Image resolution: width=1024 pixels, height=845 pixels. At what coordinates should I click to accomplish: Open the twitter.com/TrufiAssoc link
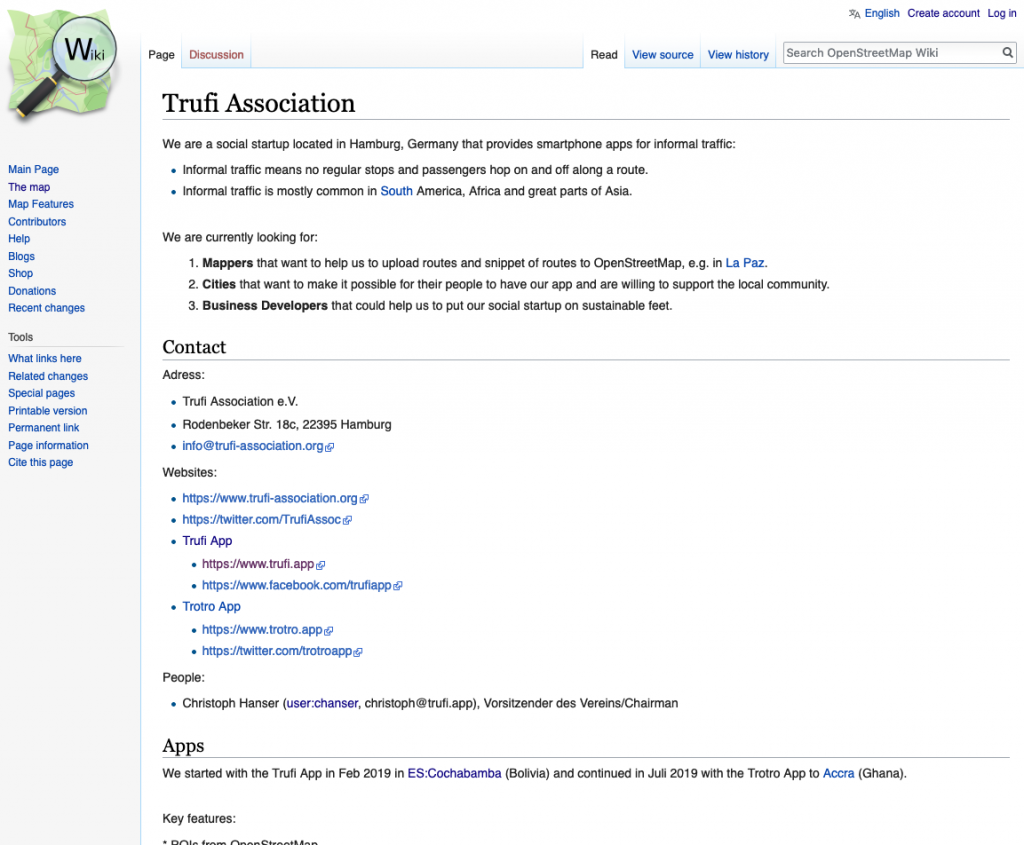point(266,520)
